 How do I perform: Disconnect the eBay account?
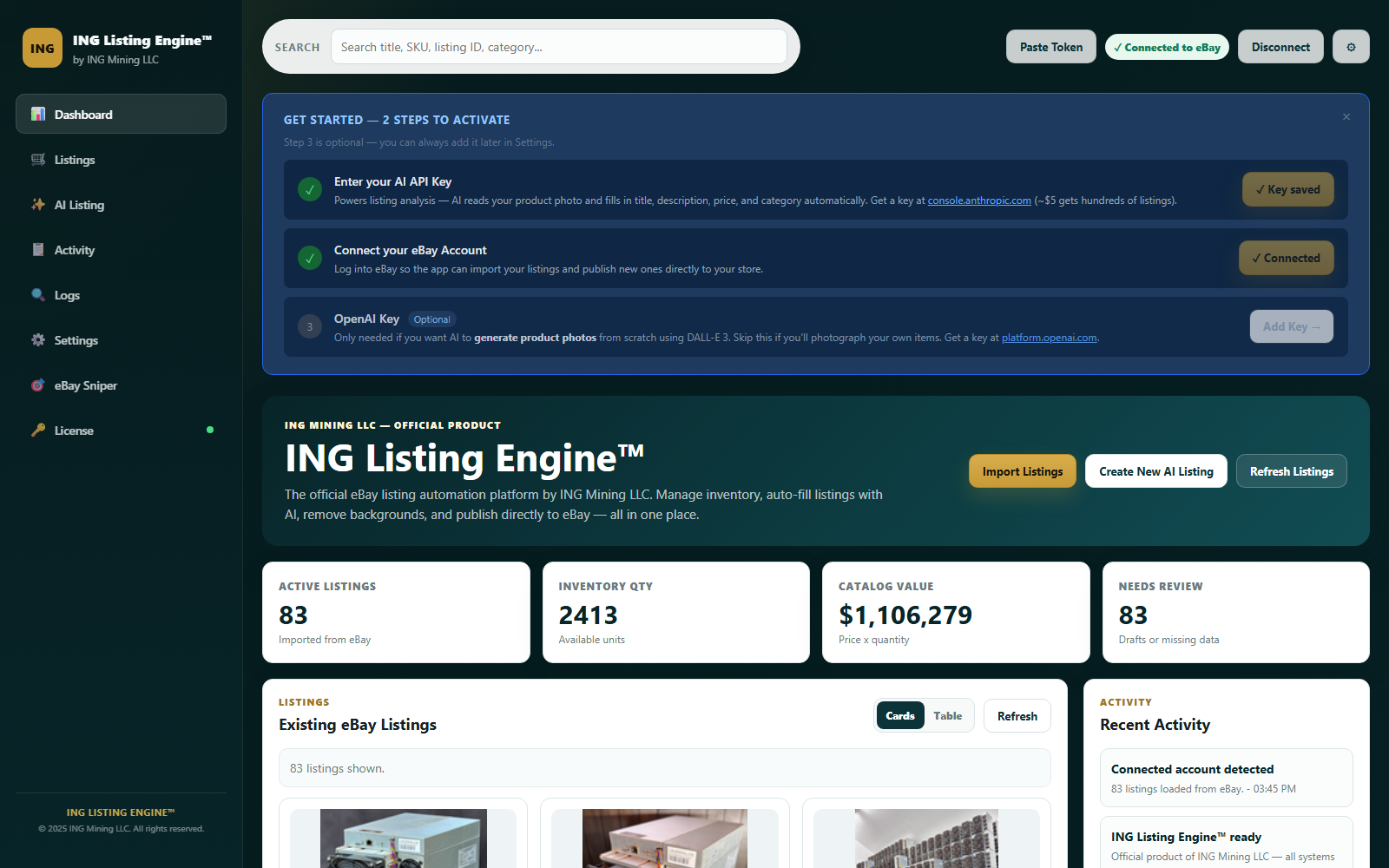pyautogui.click(x=1280, y=47)
